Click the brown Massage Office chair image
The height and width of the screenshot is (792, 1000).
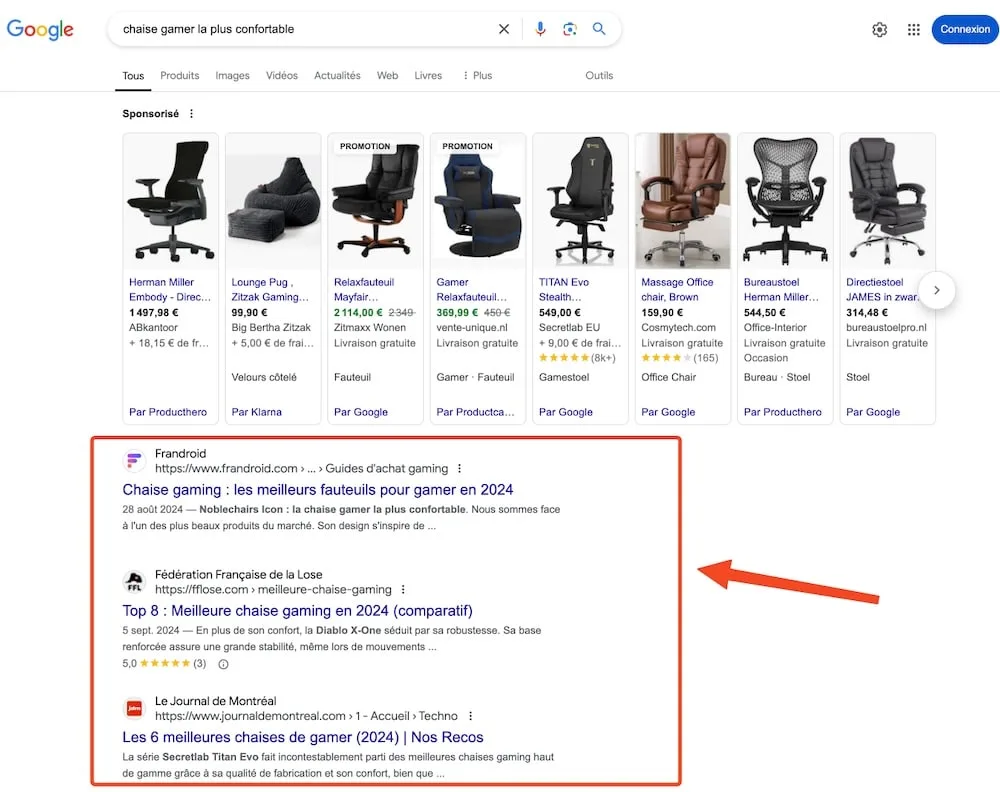click(683, 201)
